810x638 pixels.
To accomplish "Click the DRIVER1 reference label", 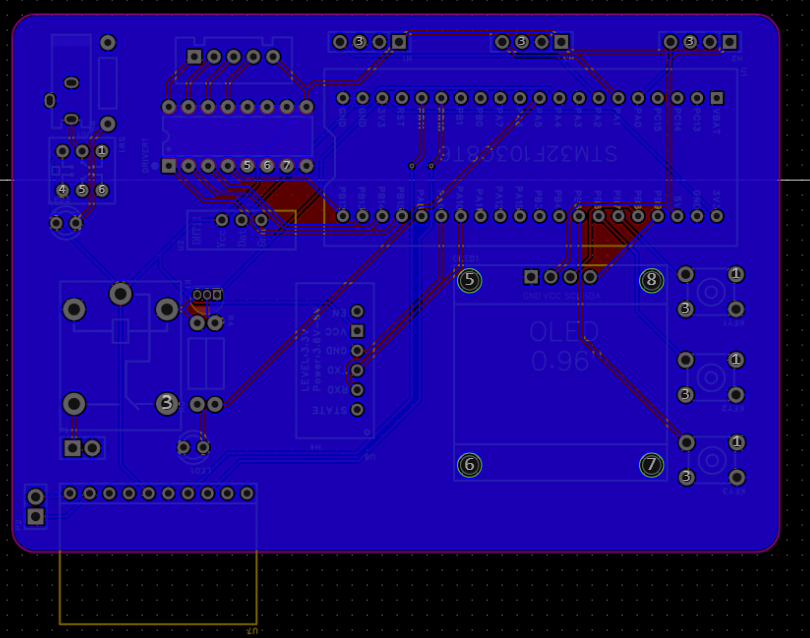I will (145, 155).
